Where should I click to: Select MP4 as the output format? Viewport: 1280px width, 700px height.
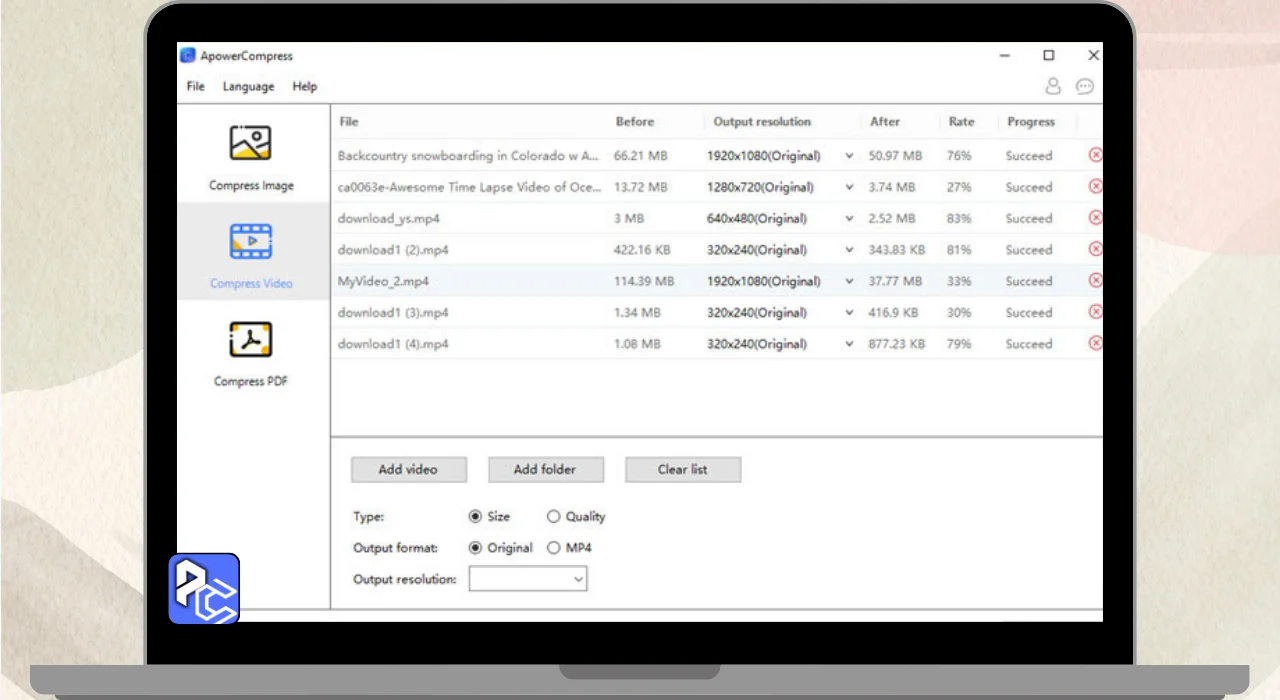(x=553, y=548)
